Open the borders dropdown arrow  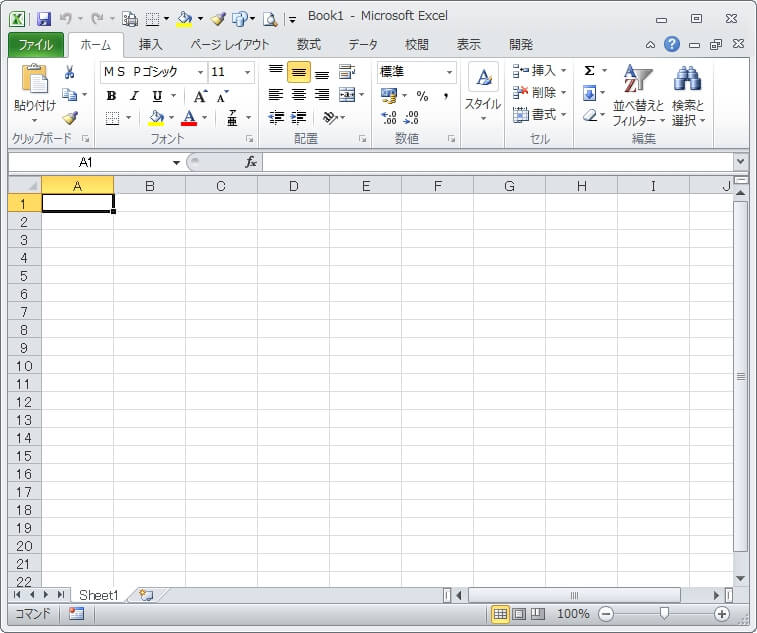coord(128,117)
